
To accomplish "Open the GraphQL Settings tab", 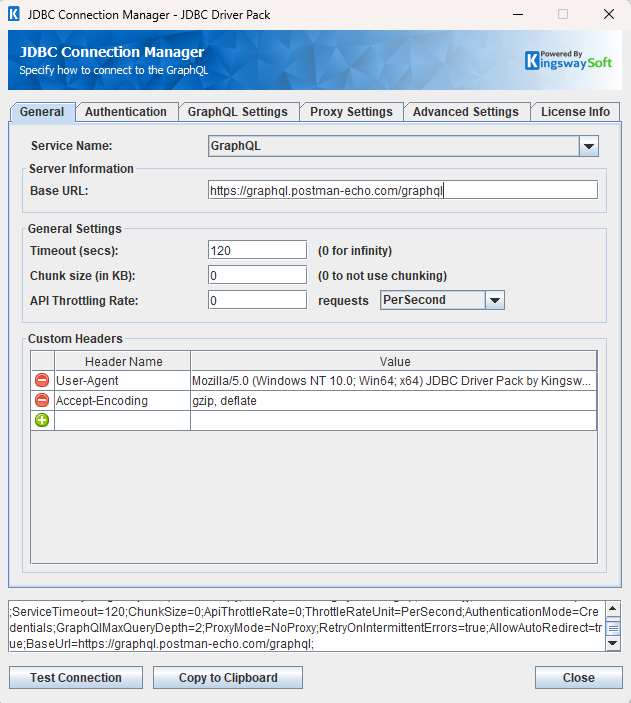I will (238, 112).
